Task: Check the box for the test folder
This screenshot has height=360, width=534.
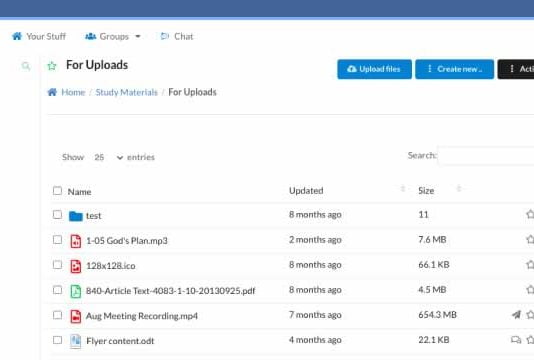Action: click(x=58, y=215)
